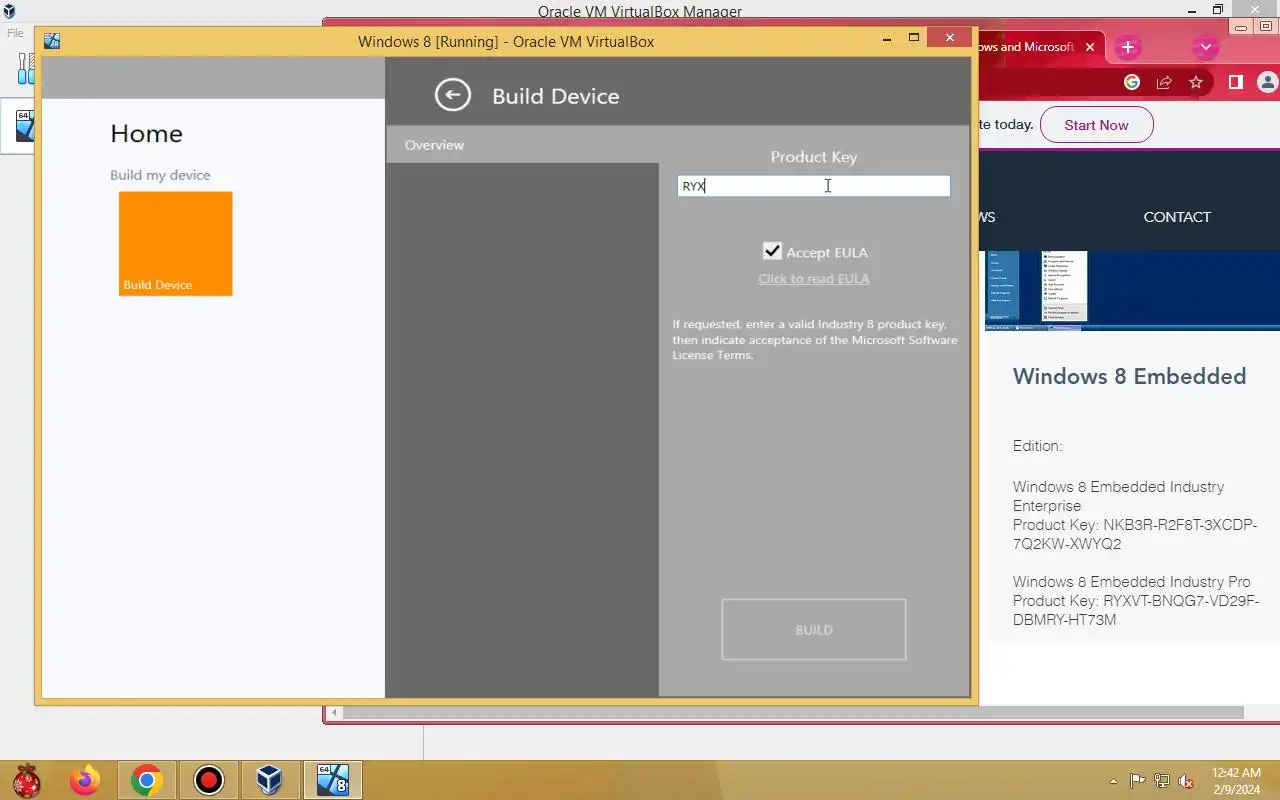Bookmark this page with star icon
Image resolution: width=1280 pixels, height=800 pixels.
1196,83
